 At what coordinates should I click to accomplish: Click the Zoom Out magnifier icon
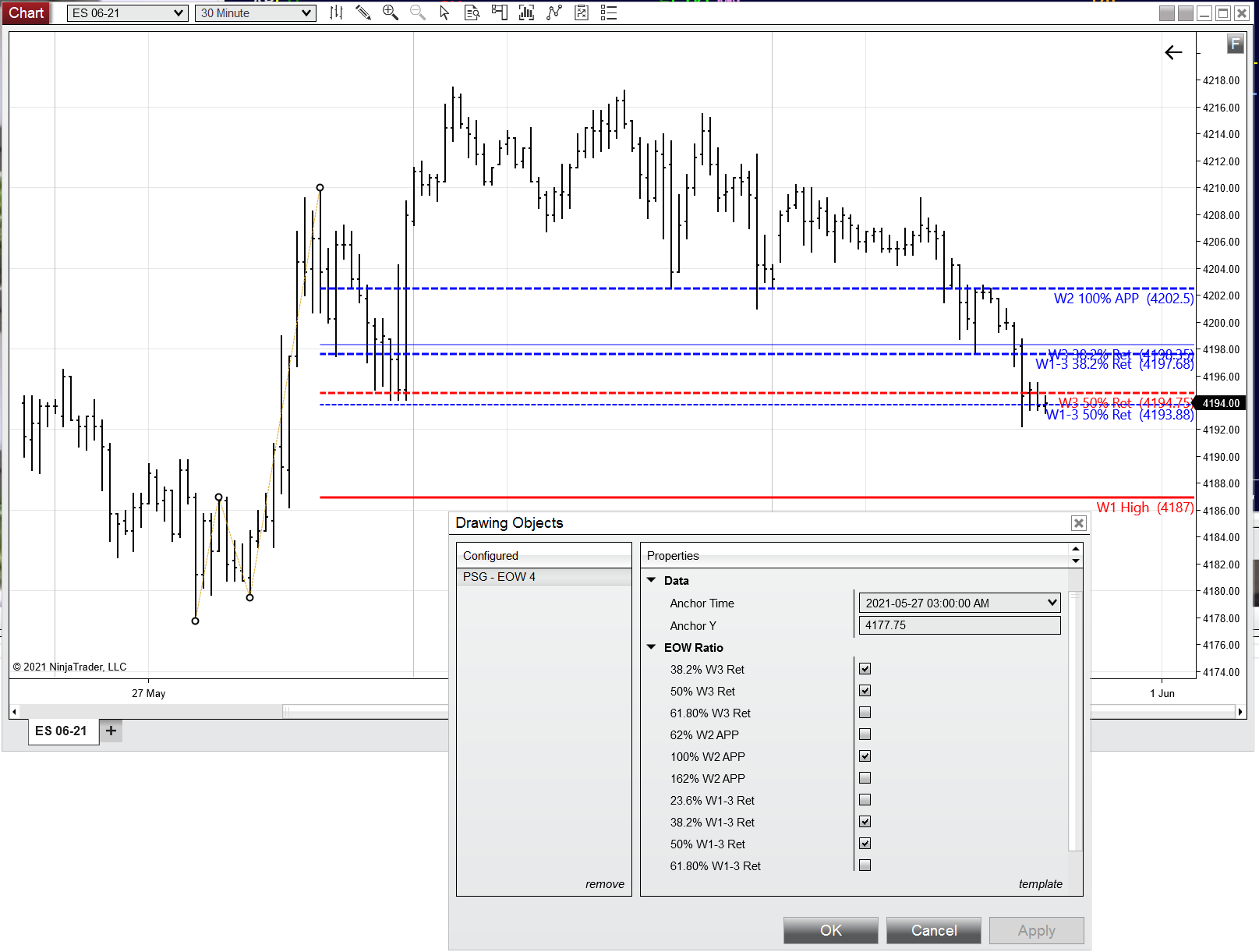[x=418, y=12]
